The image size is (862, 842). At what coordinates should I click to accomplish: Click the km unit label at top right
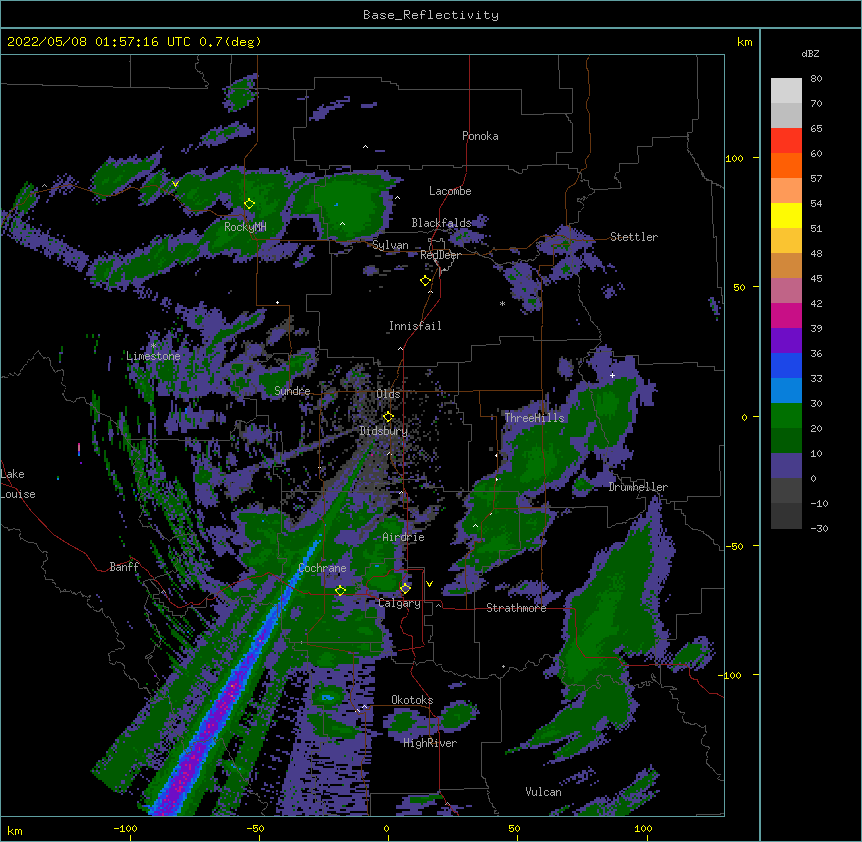(744, 42)
